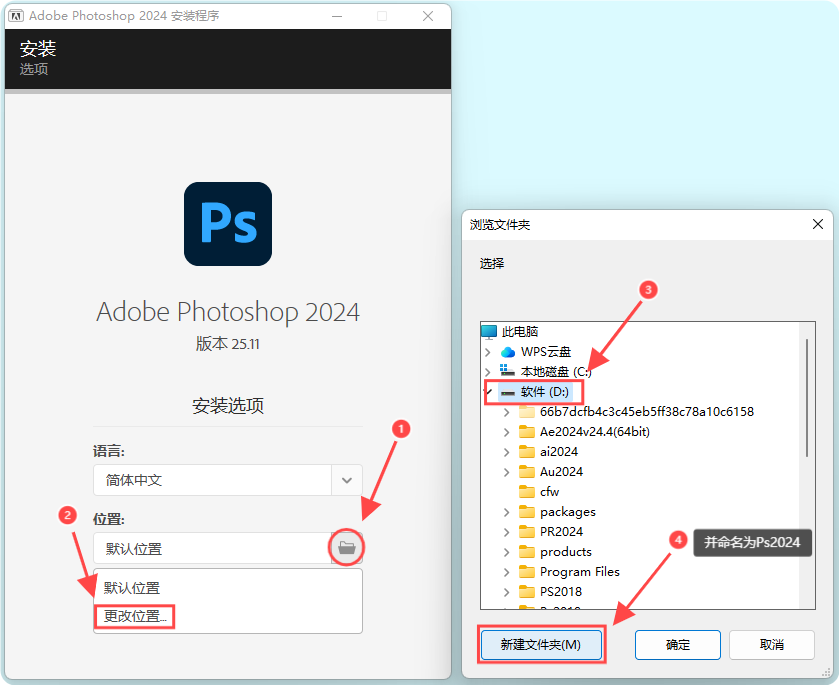Click the language dropdown chevron arrow
Image resolution: width=839 pixels, height=685 pixels.
[x=347, y=480]
